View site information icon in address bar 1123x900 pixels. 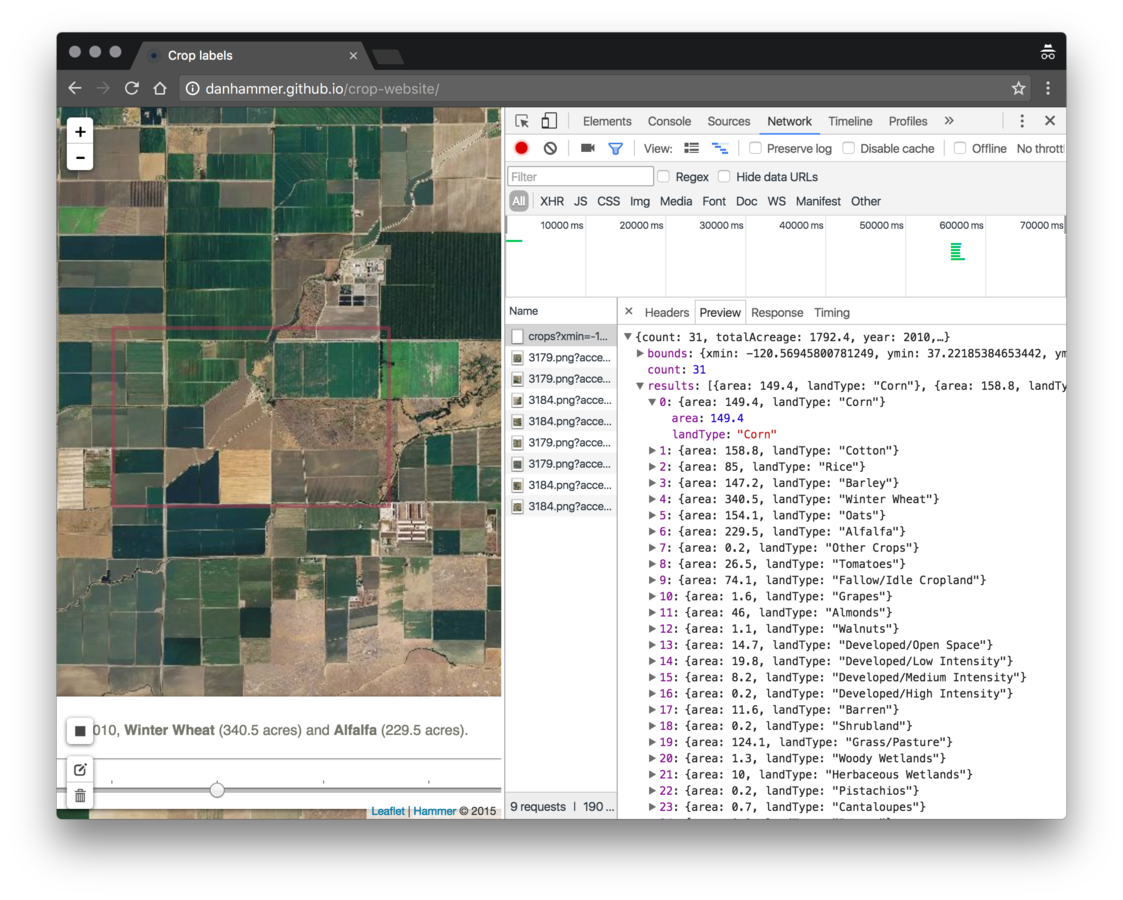coord(192,88)
